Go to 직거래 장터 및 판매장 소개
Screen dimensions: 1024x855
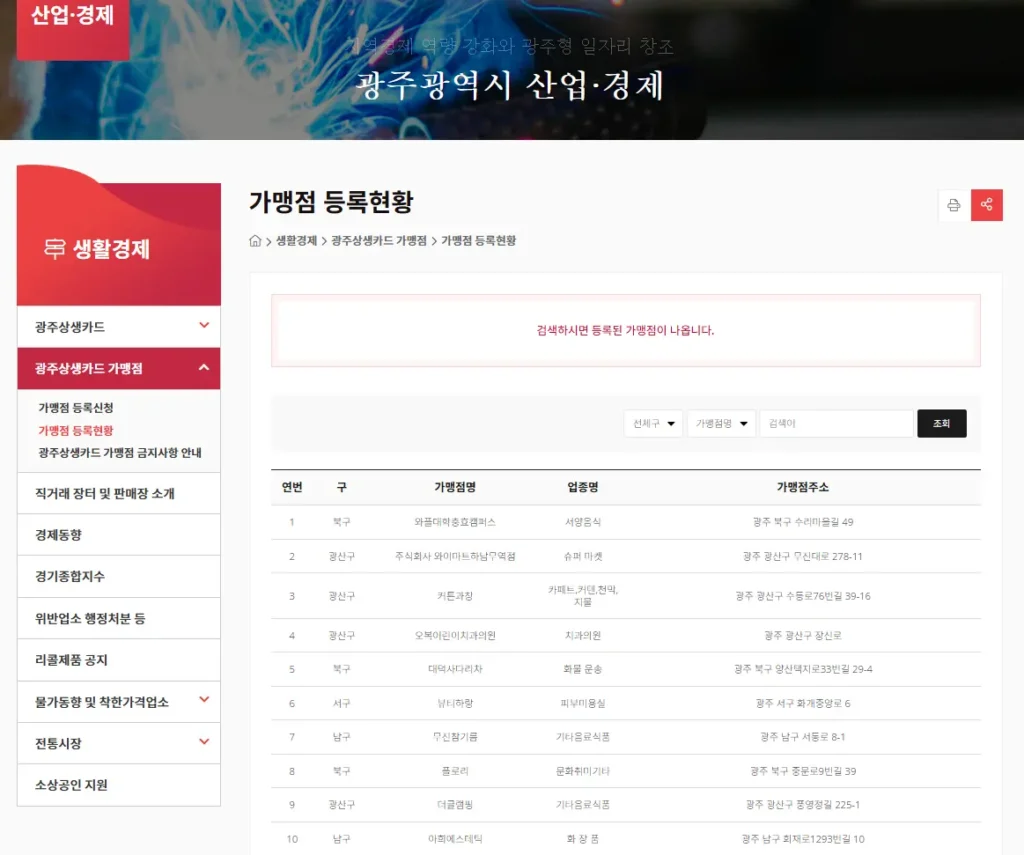[105, 493]
